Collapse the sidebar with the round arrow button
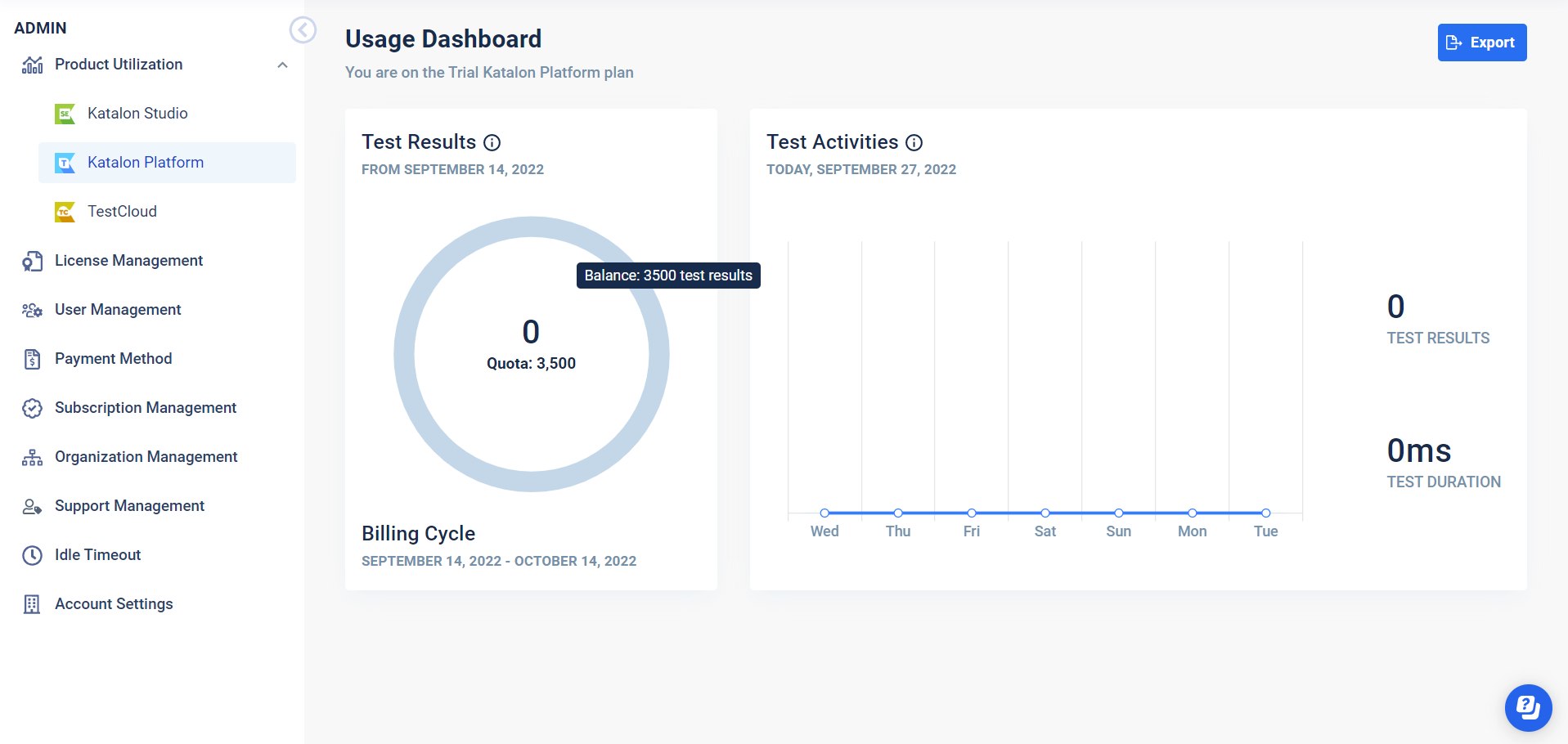The image size is (1568, 744). 303,30
